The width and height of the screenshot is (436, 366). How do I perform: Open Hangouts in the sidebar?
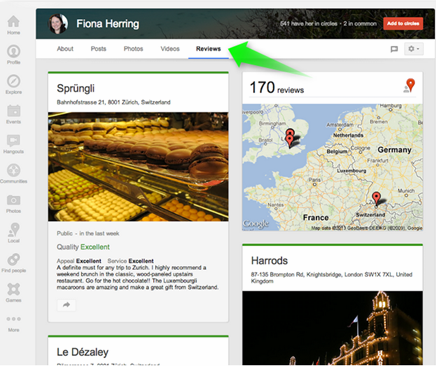click(13, 144)
